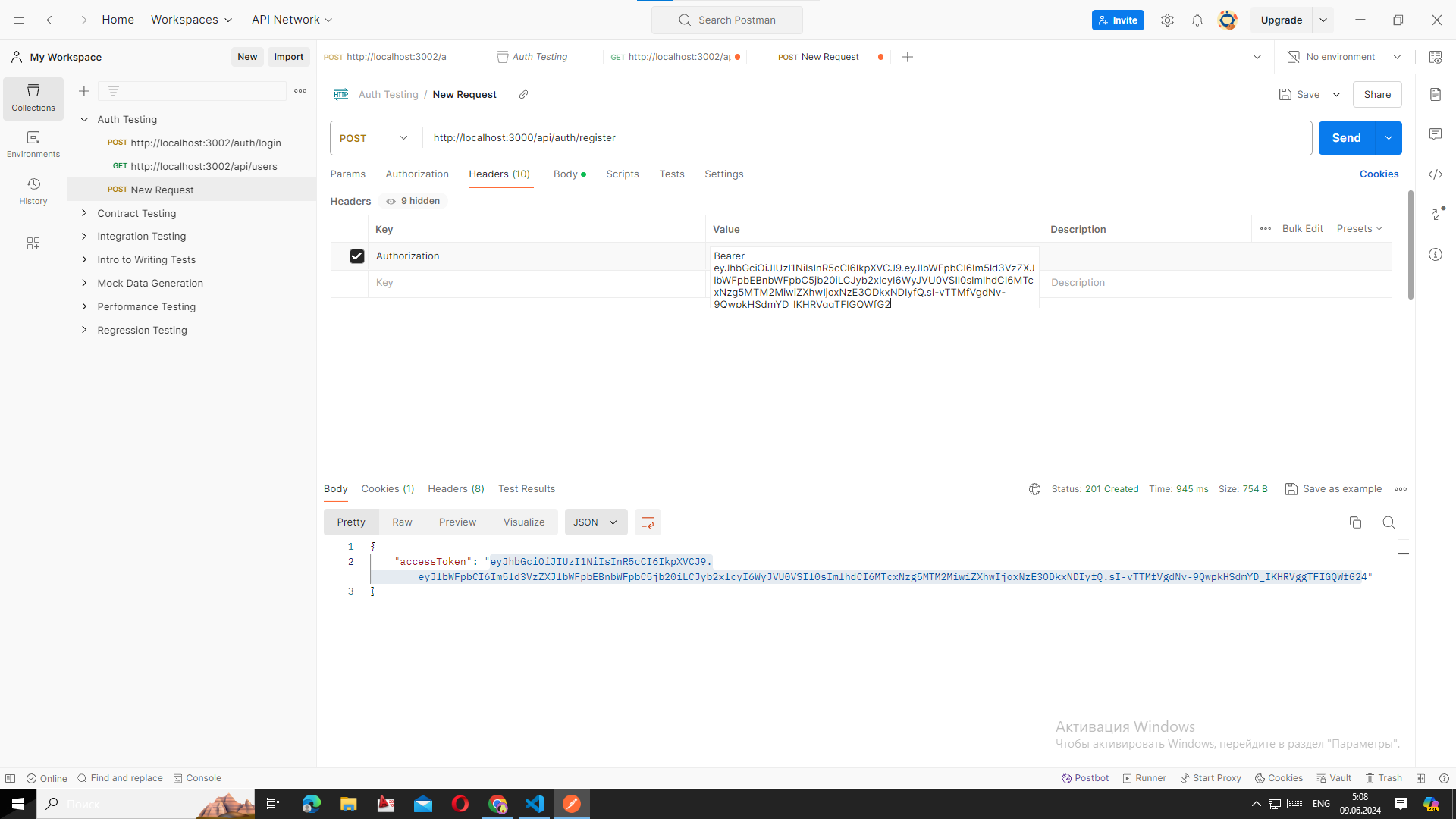Switch to the Raw response view

tap(402, 522)
